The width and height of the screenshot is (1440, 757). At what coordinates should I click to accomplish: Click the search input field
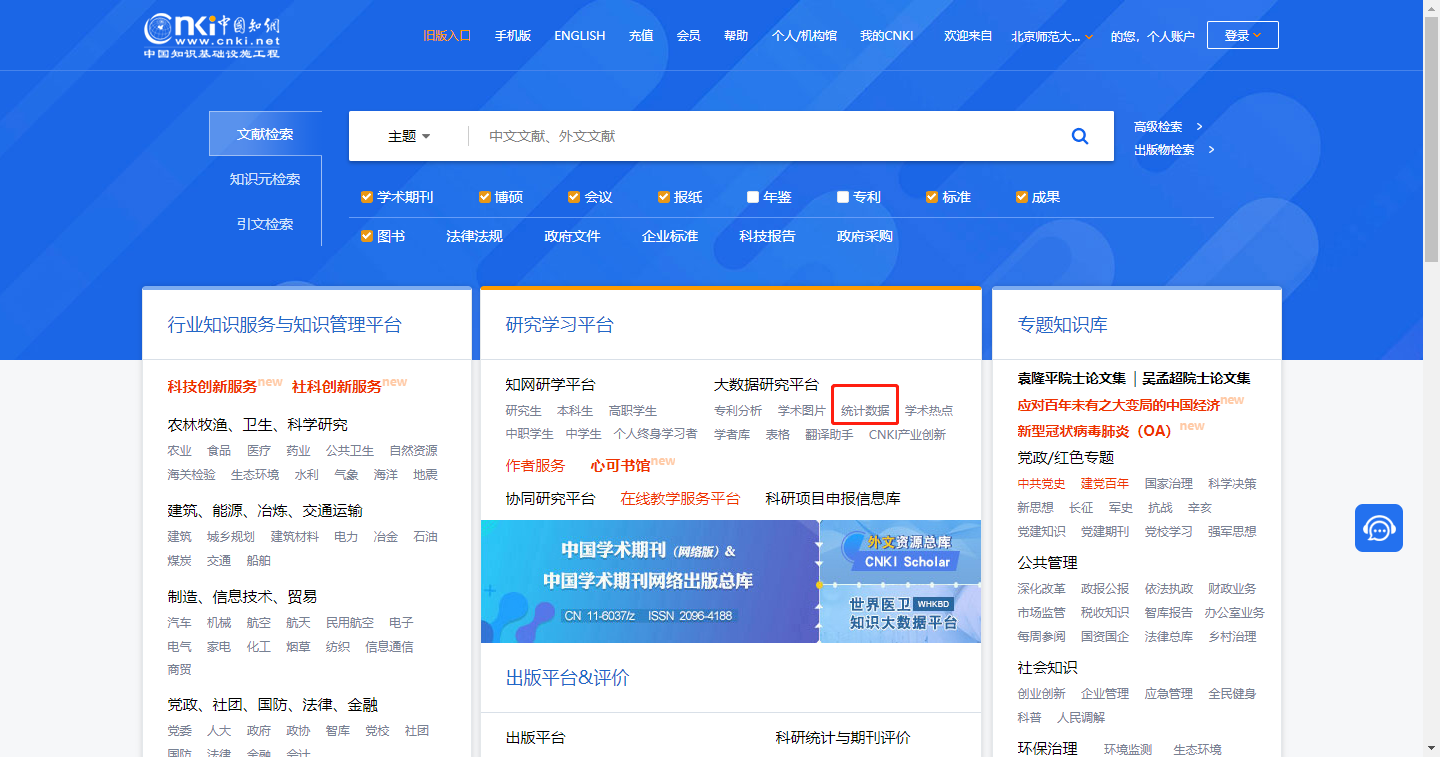(760, 136)
